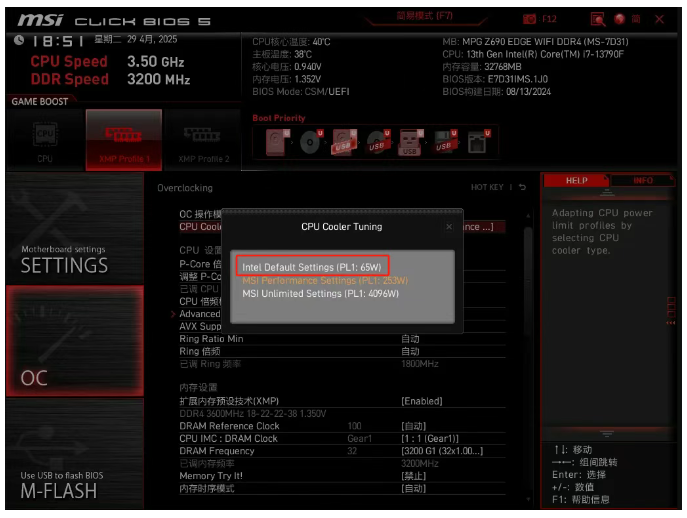
Task: Click the clock time display
Action: point(57,41)
